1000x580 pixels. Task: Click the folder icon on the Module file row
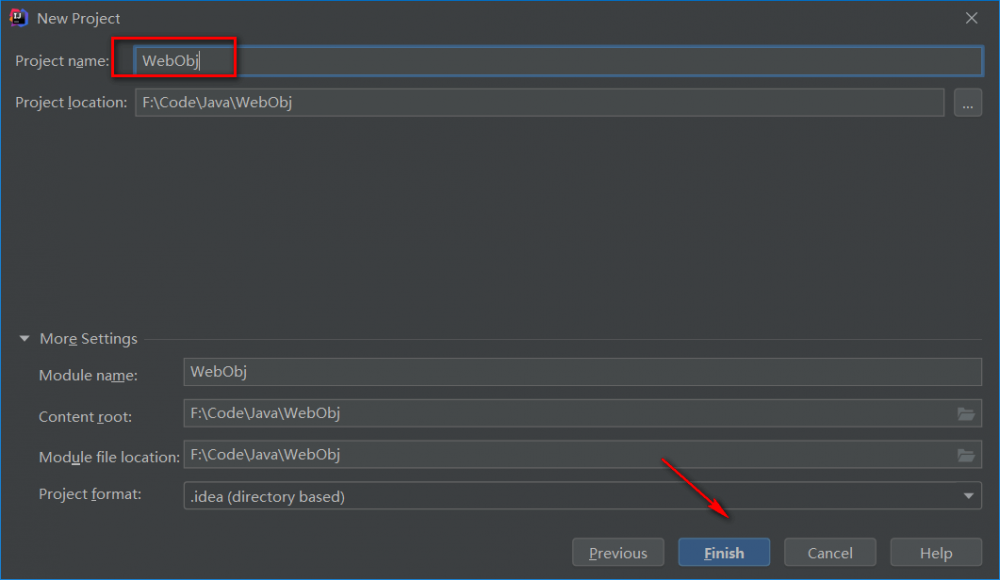966,454
